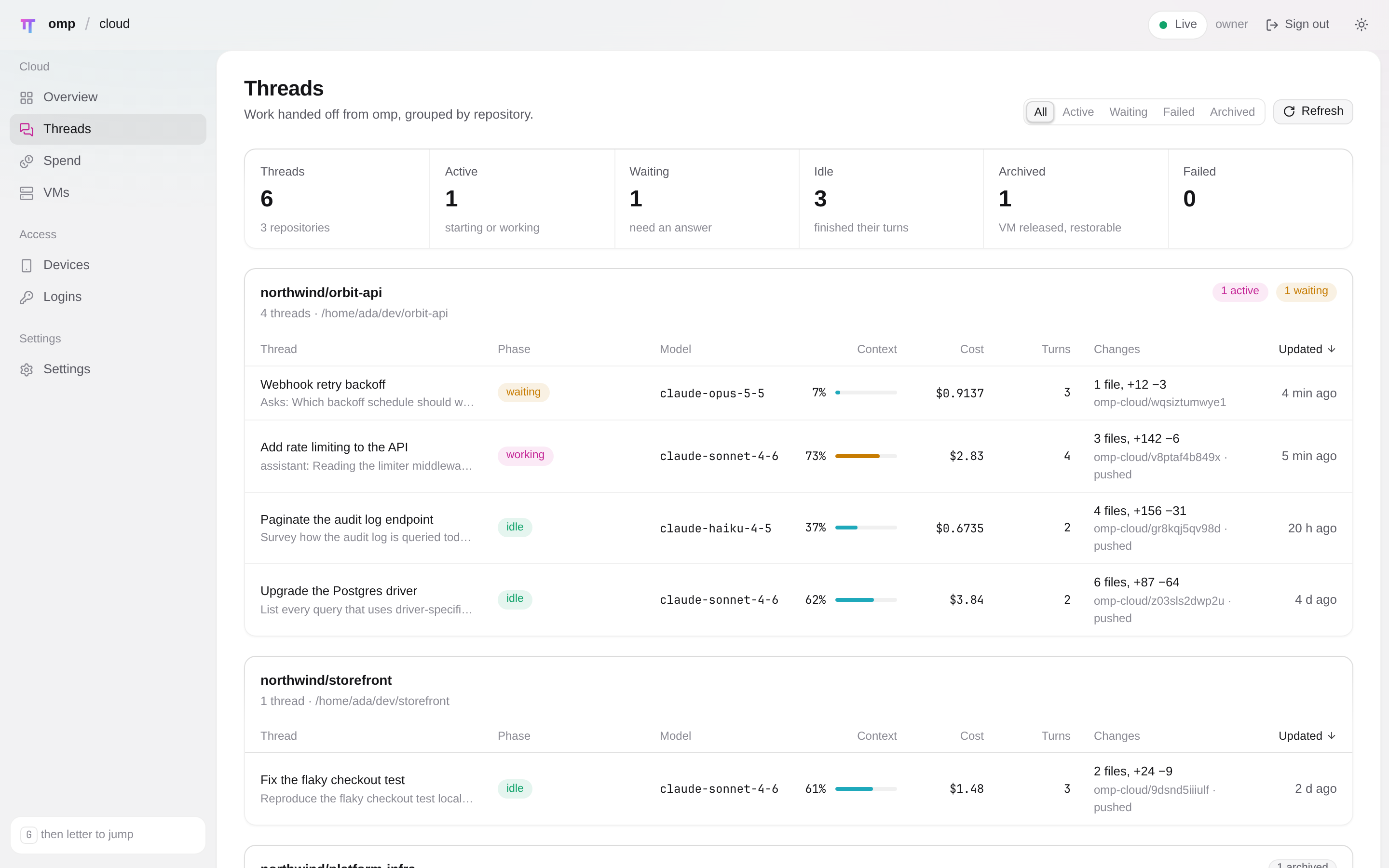Click the Archived summary card
This screenshot has height=868, width=1389.
pyautogui.click(x=1076, y=199)
